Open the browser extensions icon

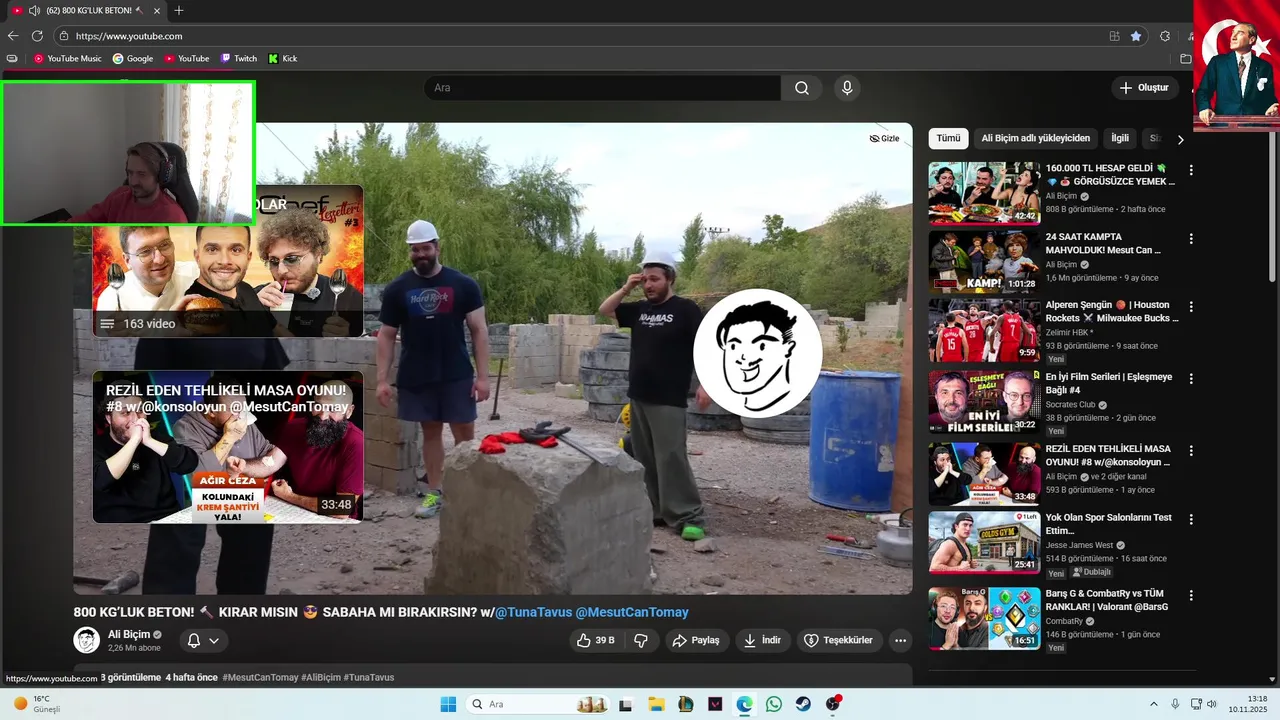[x=1165, y=36]
